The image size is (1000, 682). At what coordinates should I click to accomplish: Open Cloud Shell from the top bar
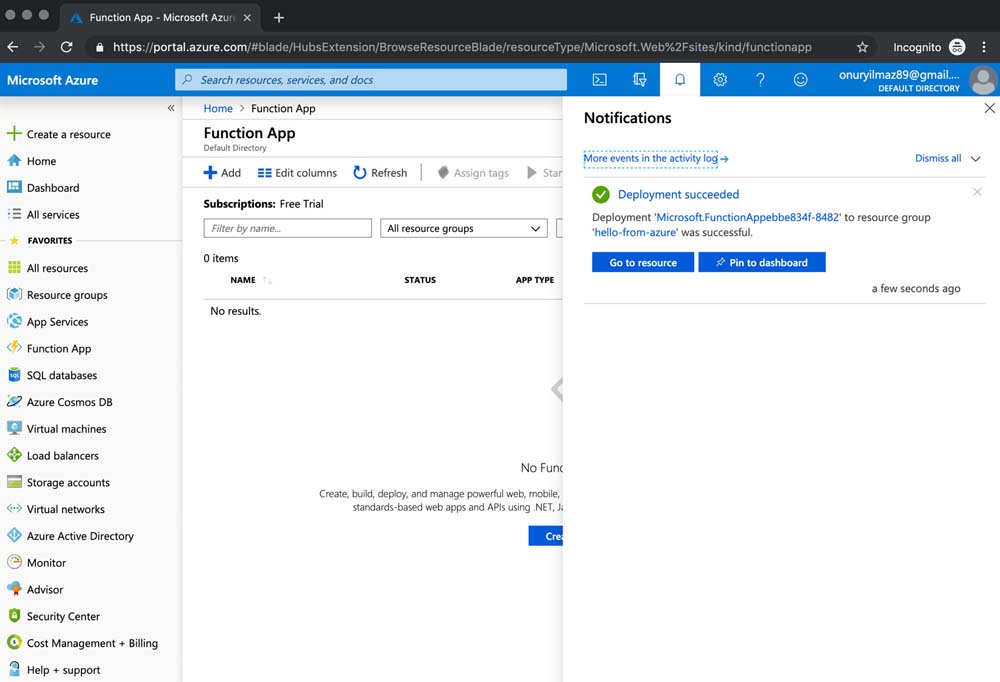pos(600,80)
